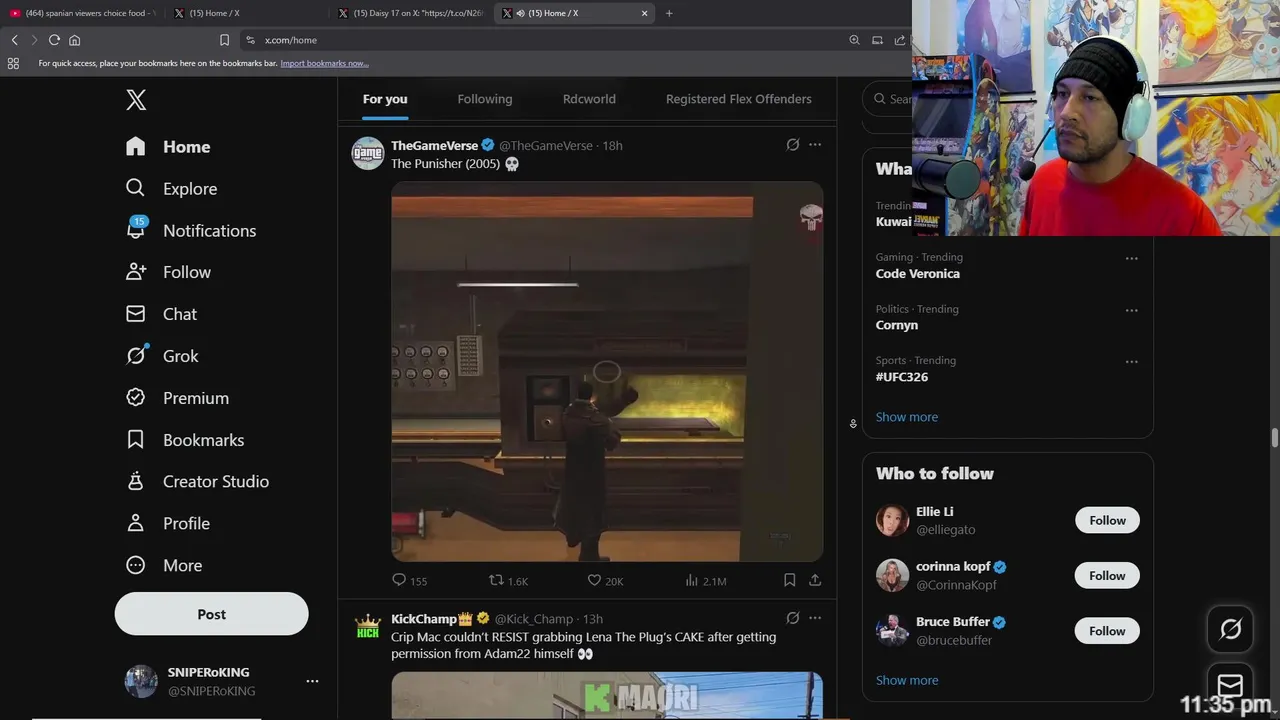
Task: Switch to the For you tab
Action: coord(385,99)
